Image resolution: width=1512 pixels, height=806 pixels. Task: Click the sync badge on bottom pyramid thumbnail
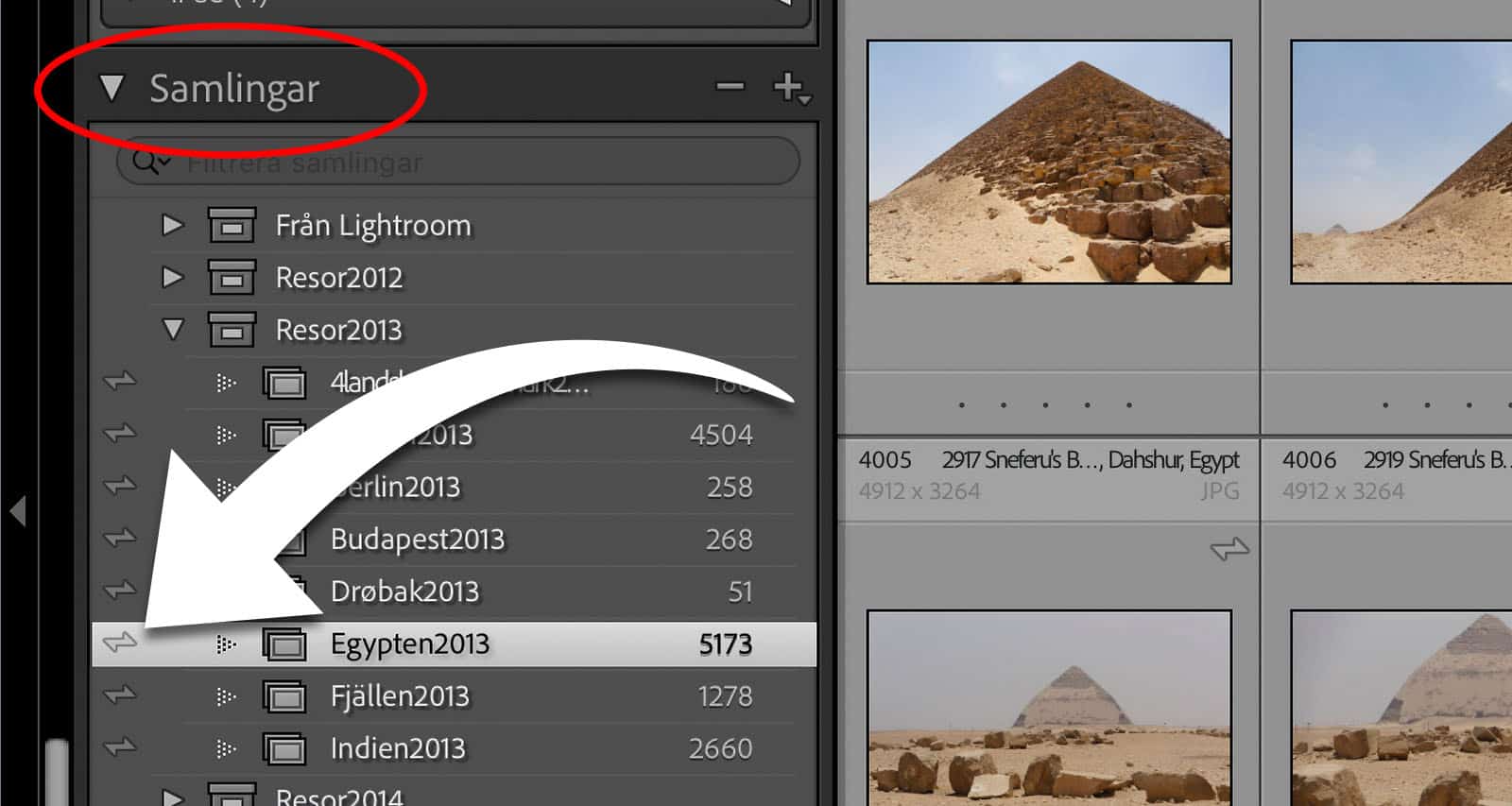[x=1229, y=549]
